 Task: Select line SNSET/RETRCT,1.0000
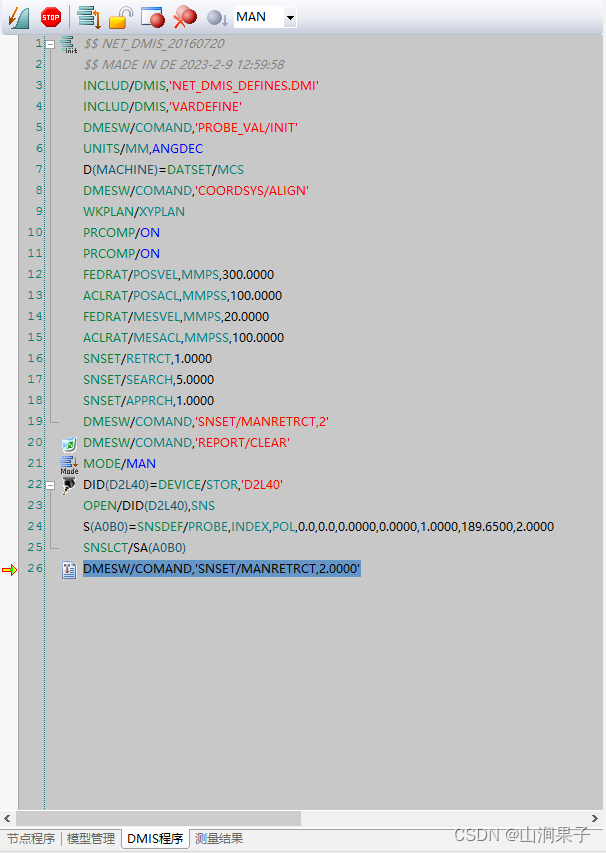pyautogui.click(x=147, y=359)
